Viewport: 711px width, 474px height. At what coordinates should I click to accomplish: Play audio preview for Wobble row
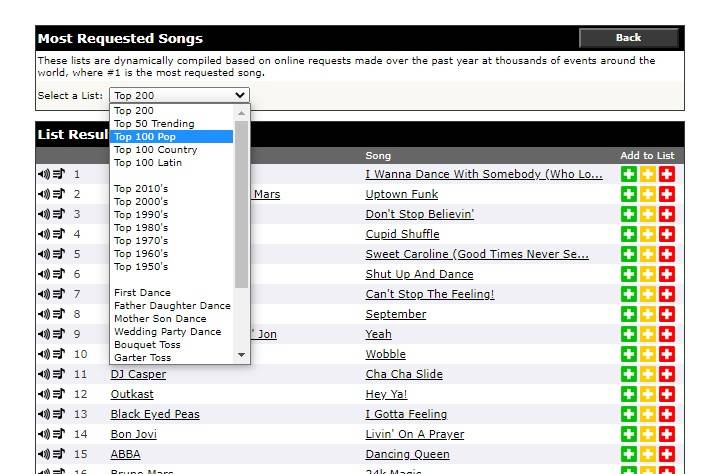(44, 354)
